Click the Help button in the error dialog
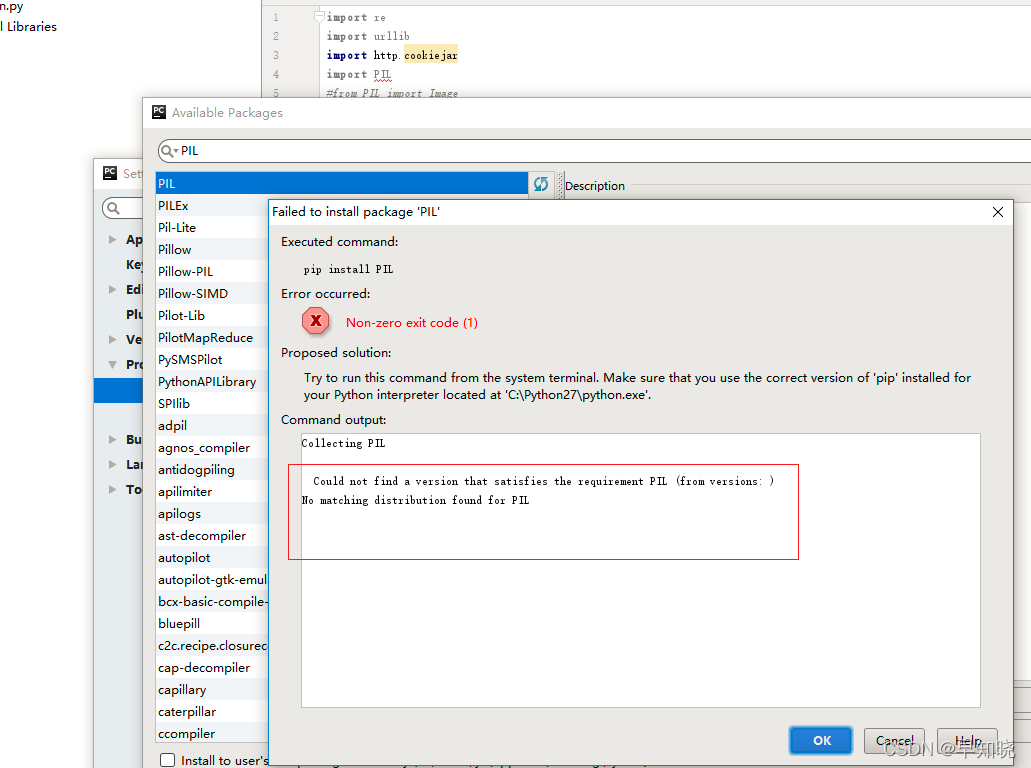 967,740
